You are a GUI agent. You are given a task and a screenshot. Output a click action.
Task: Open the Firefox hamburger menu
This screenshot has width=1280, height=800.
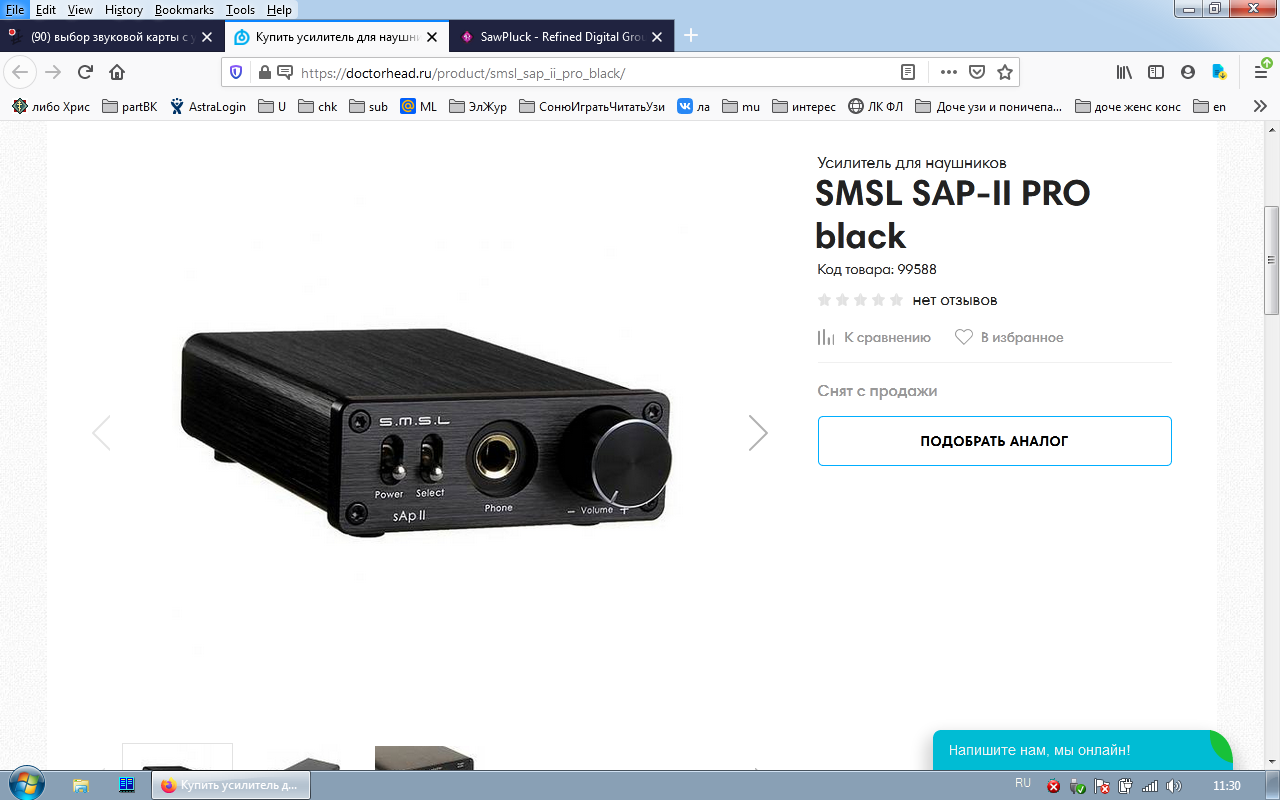1261,72
